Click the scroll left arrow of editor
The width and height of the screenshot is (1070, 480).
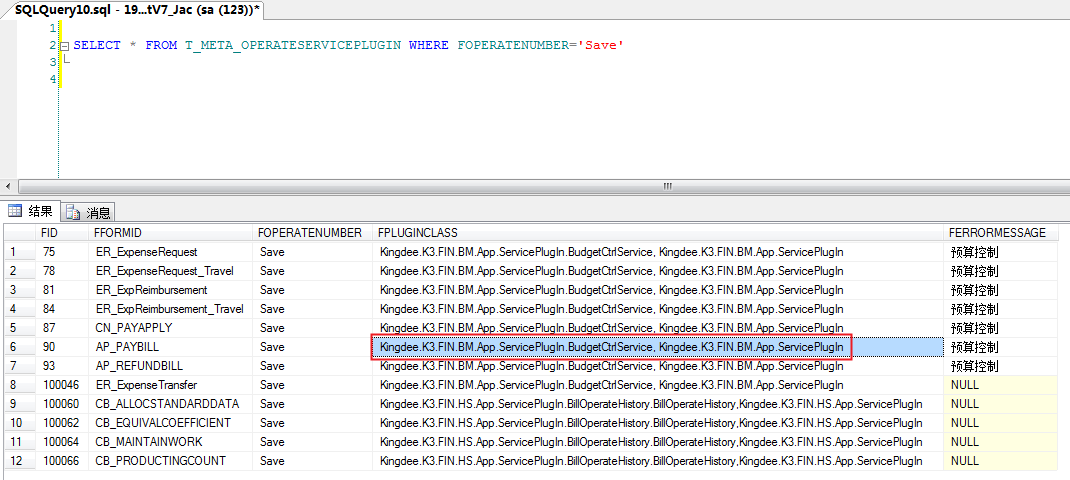click(8, 186)
